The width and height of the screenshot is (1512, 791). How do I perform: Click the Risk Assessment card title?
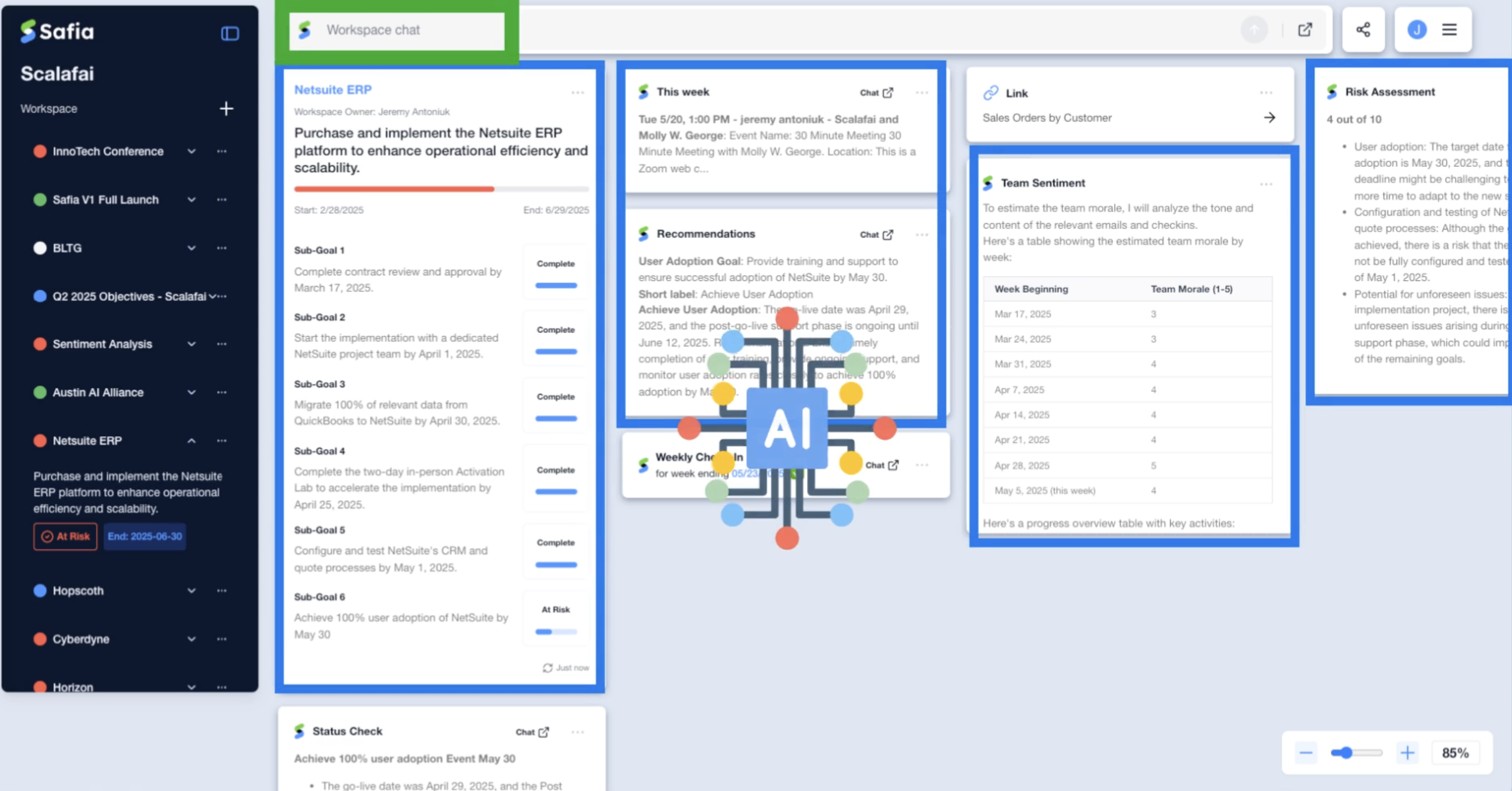[x=1390, y=92]
